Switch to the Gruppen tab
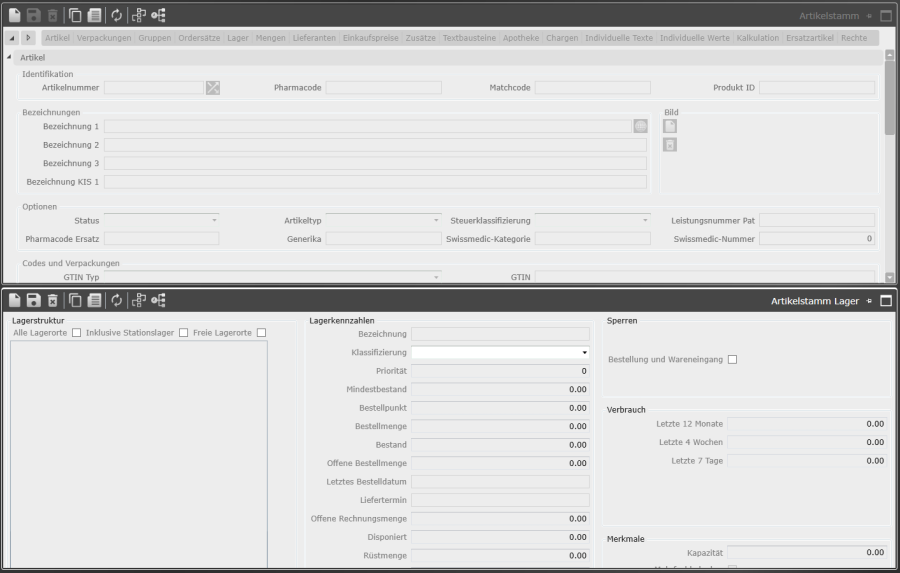 [x=154, y=38]
